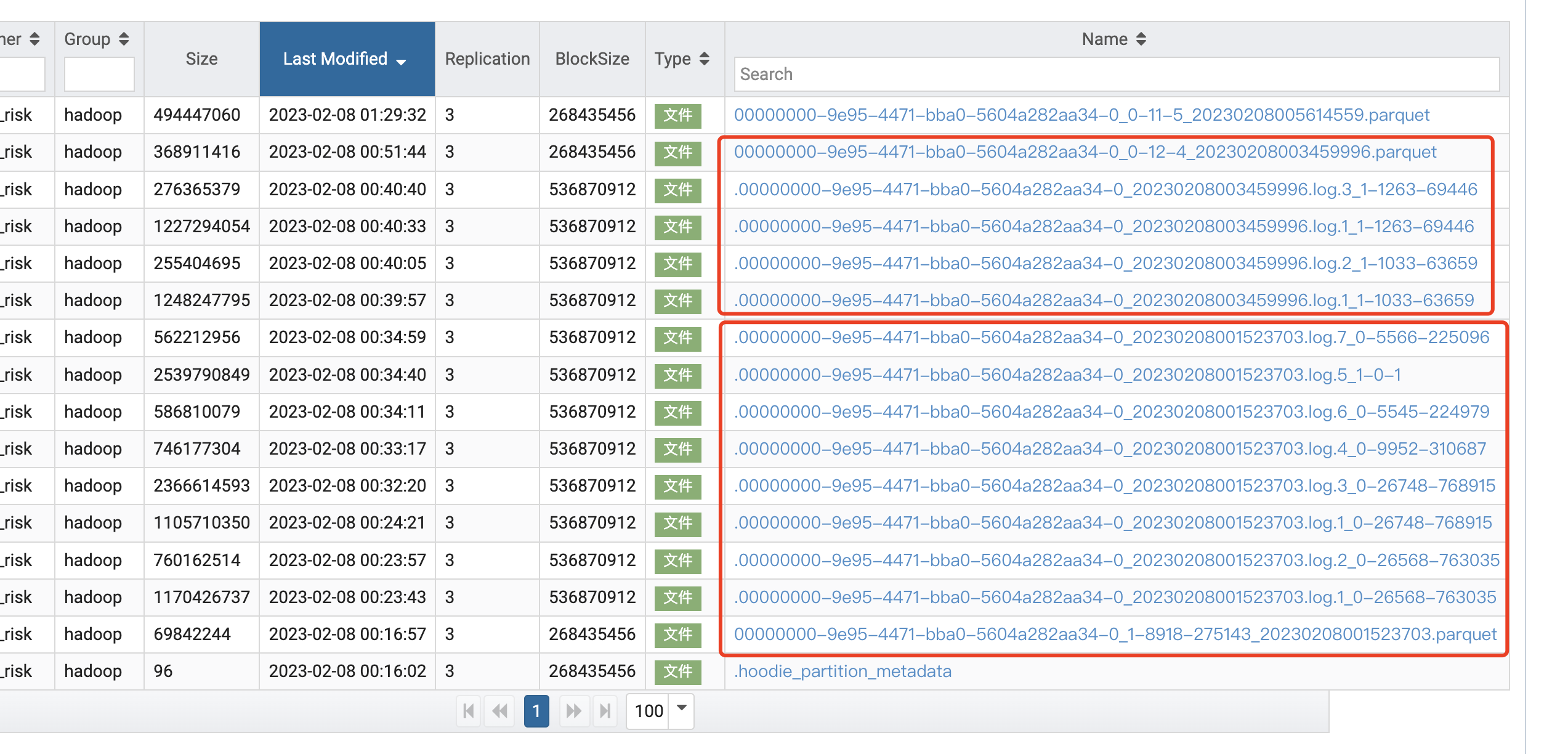The image size is (1568, 754).
Task: Sort by the Group column header
Action: click(x=97, y=39)
